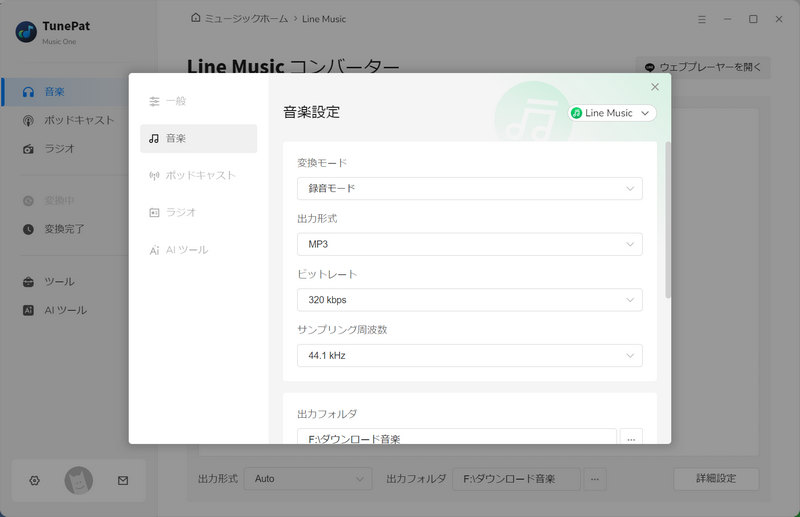Screen dimensions: 800x517
Task: Open the Line Music service selector dropdown
Action: coord(612,113)
